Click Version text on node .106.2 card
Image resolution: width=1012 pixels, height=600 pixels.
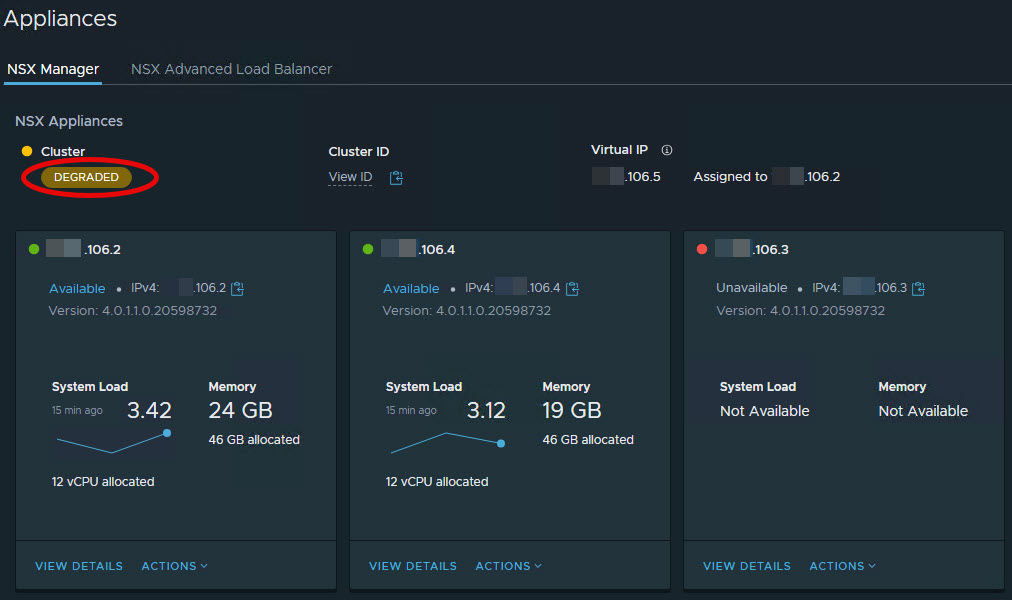(x=132, y=310)
